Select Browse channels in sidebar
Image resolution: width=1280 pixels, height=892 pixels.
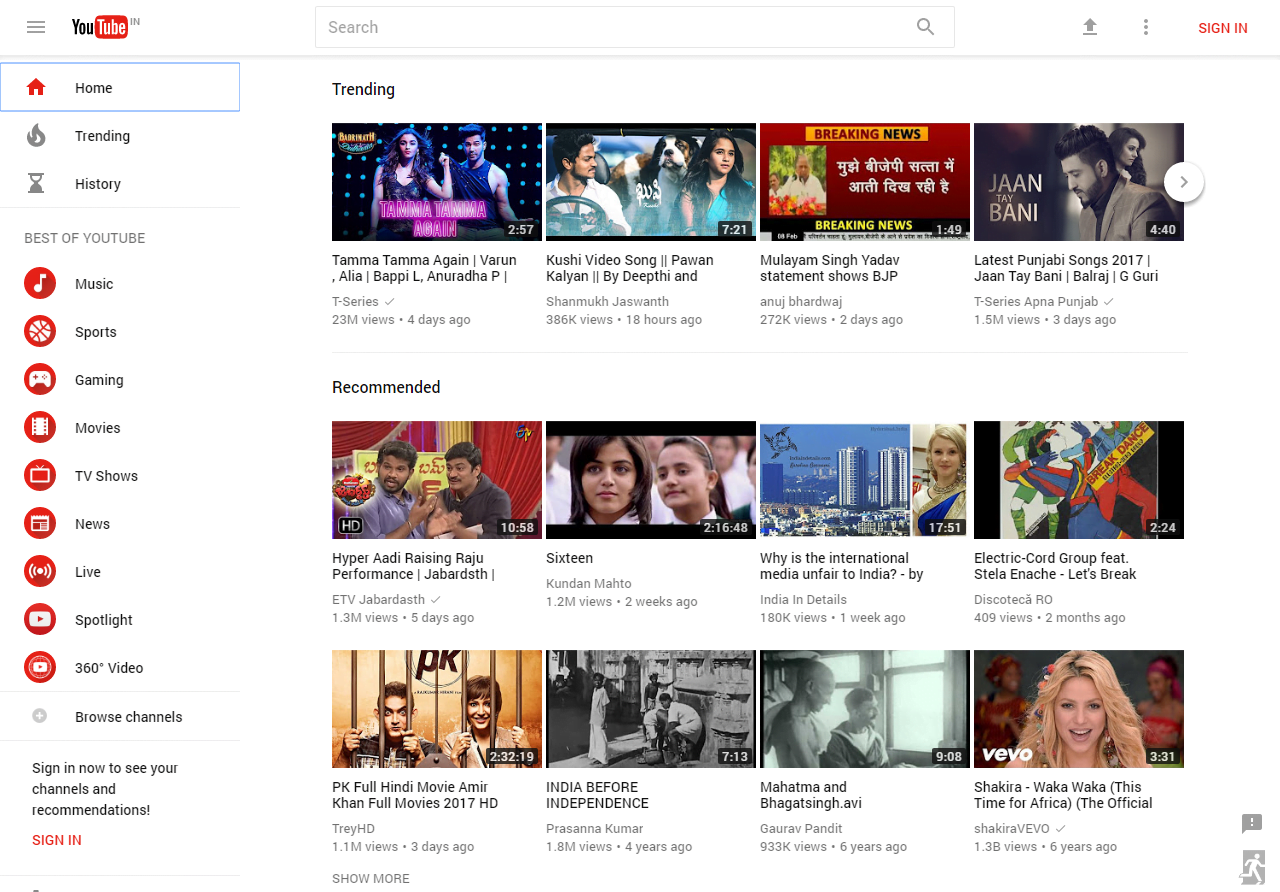click(128, 717)
